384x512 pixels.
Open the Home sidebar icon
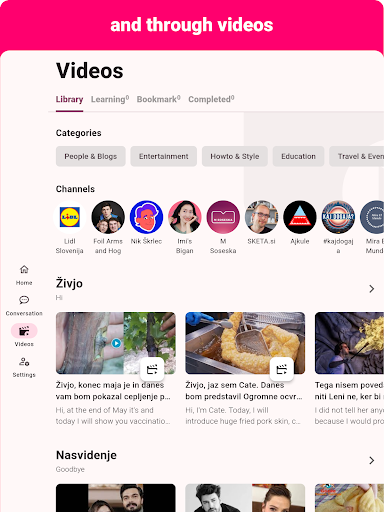(x=24, y=269)
